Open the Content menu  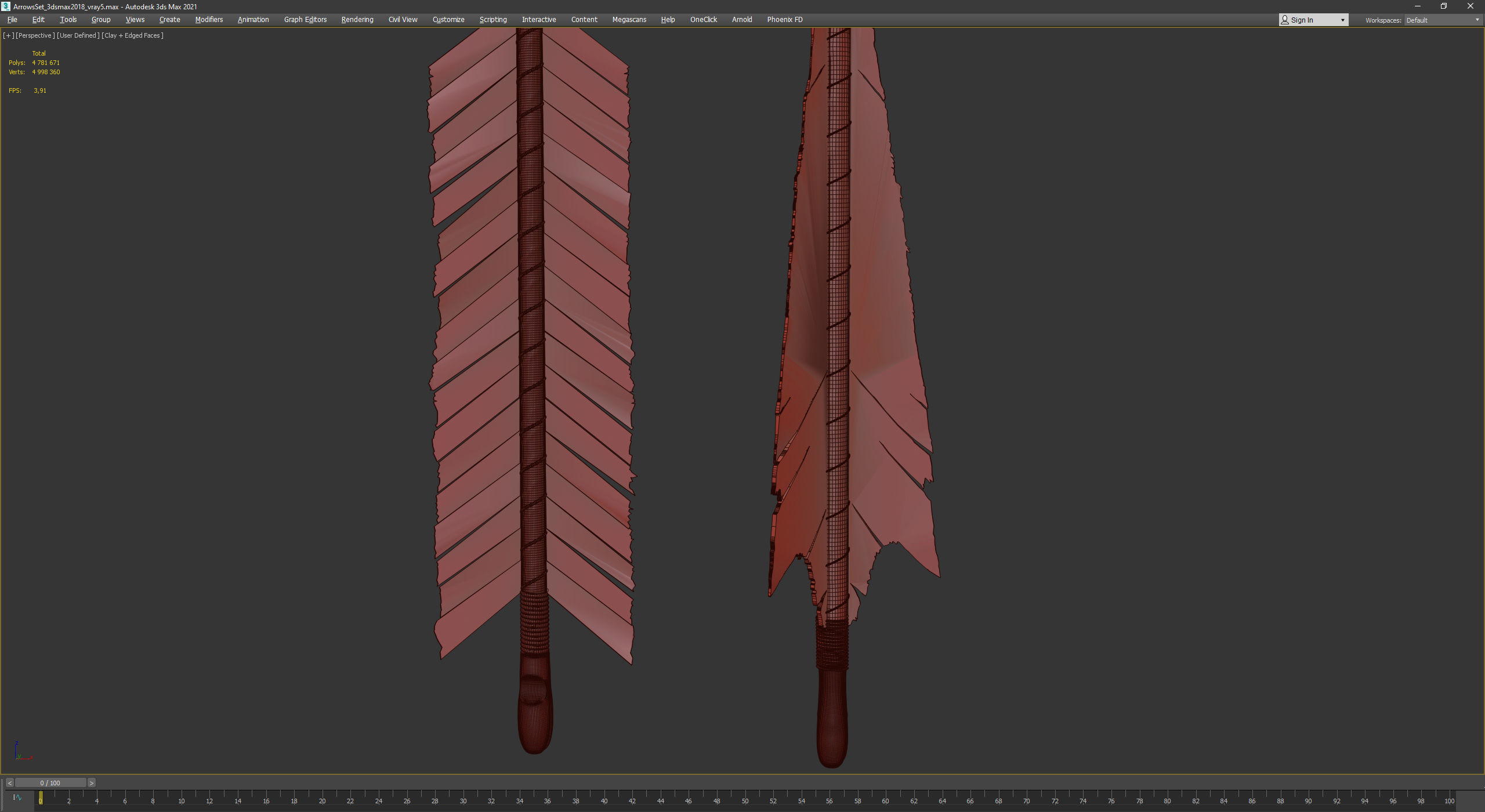[584, 20]
